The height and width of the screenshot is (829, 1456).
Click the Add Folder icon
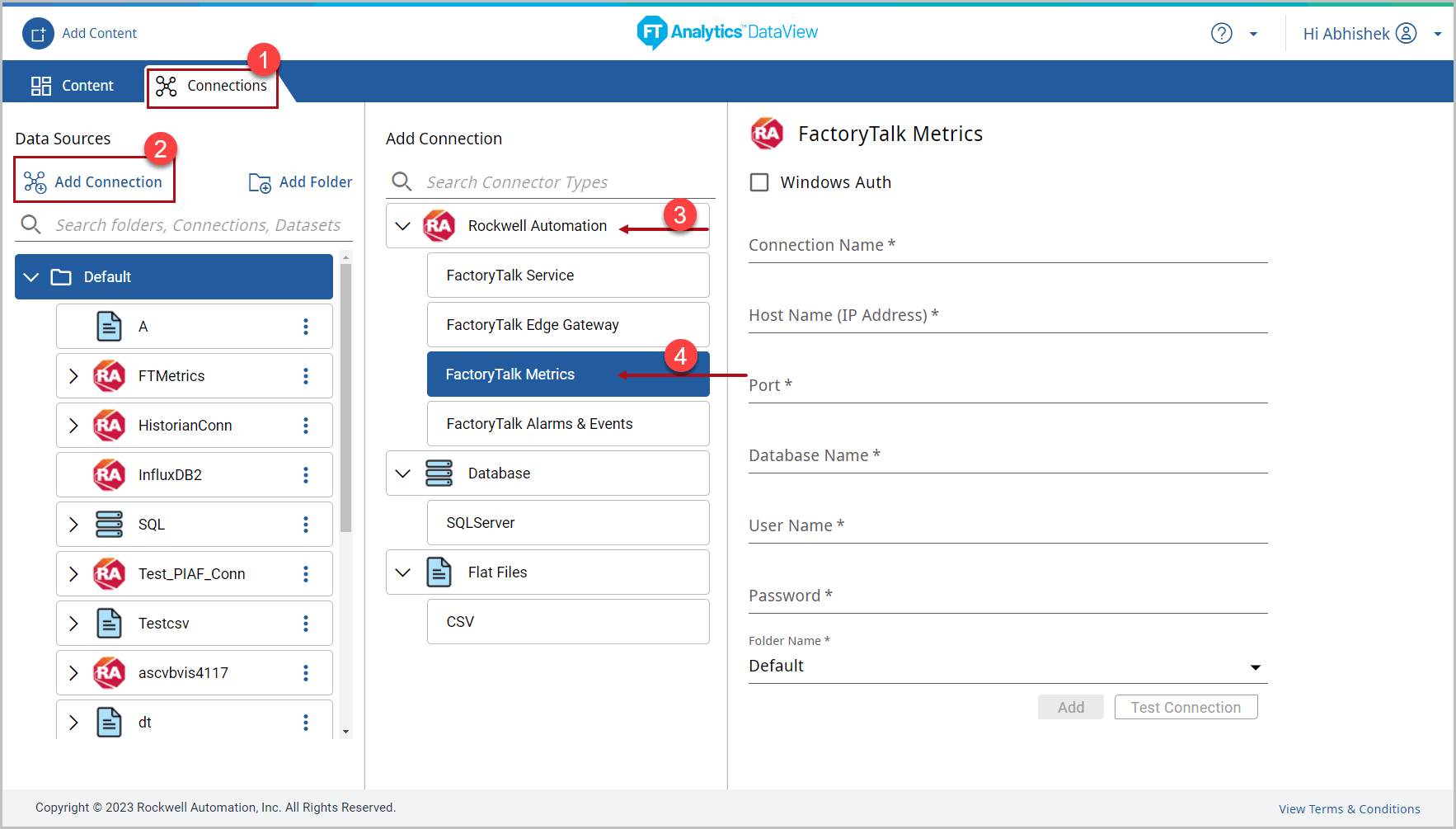260,182
